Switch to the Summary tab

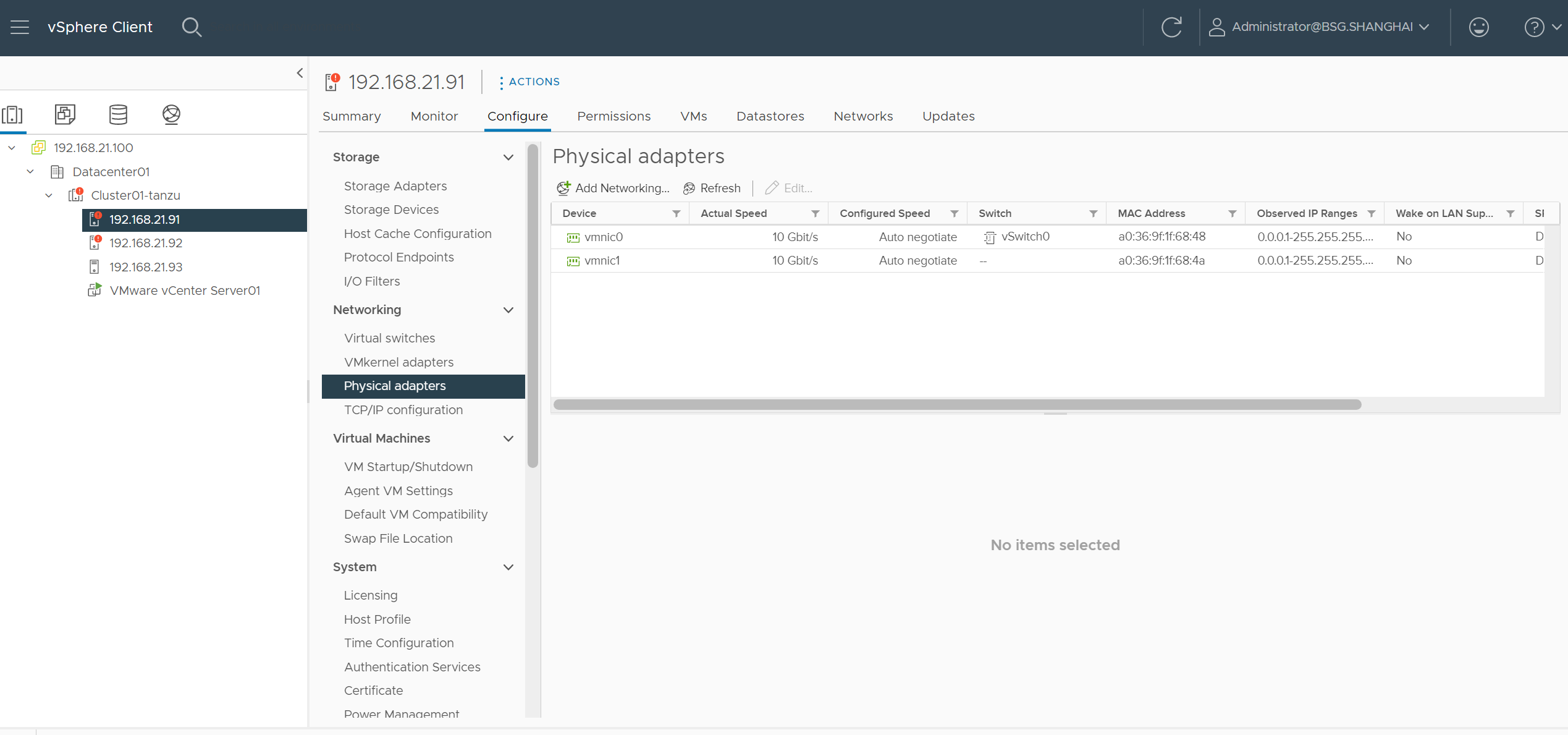point(352,116)
